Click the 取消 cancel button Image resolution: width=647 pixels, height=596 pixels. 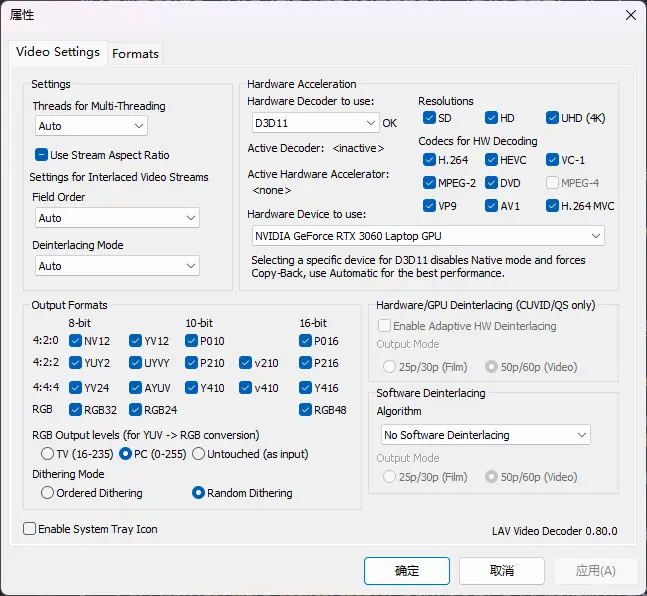pyautogui.click(x=501, y=571)
